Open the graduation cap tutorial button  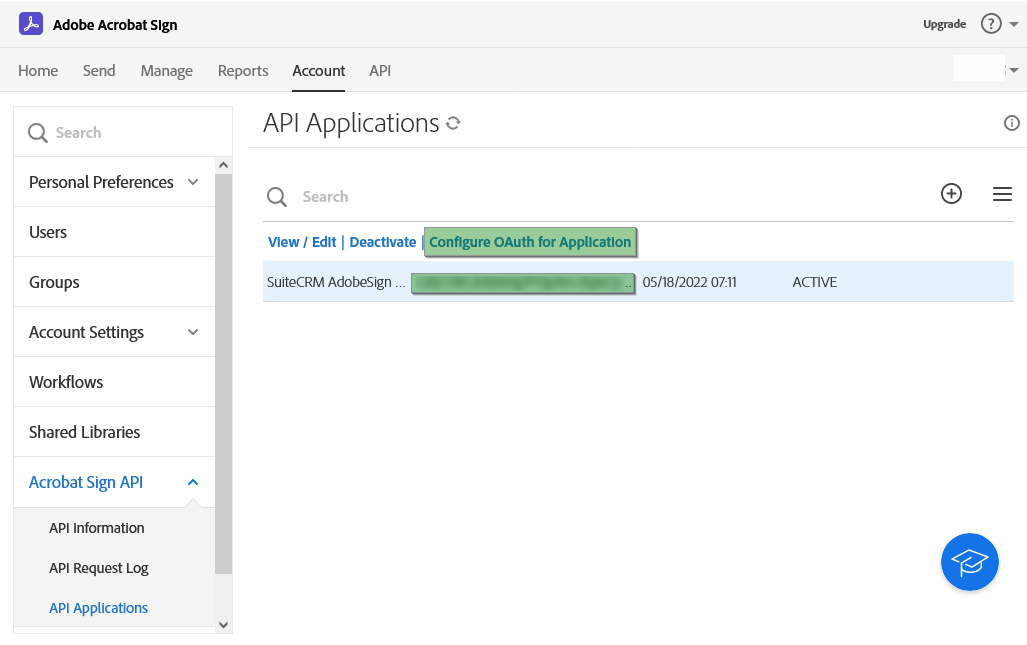click(969, 562)
